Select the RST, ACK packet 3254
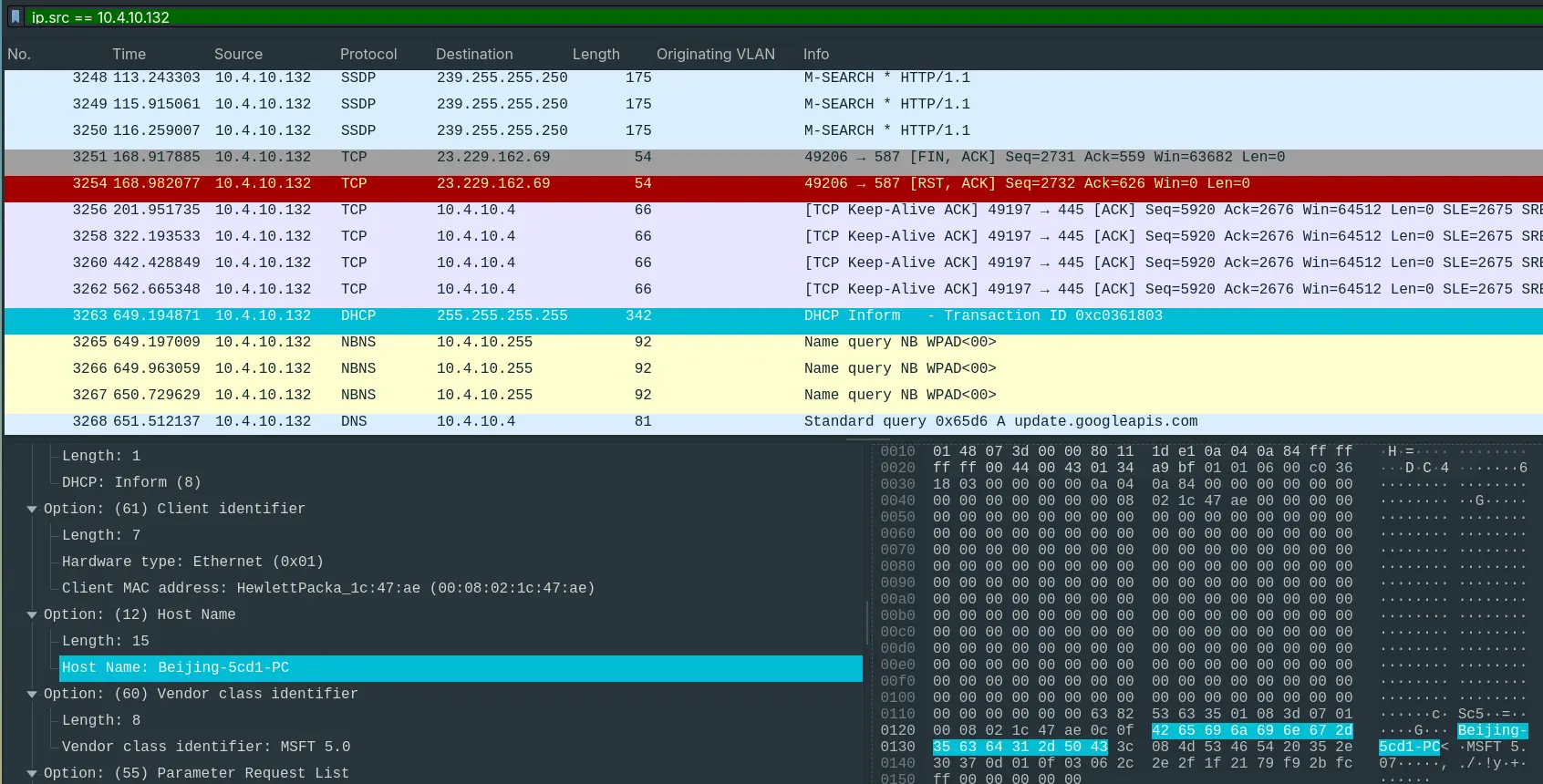The width and height of the screenshot is (1543, 784). coord(547,183)
